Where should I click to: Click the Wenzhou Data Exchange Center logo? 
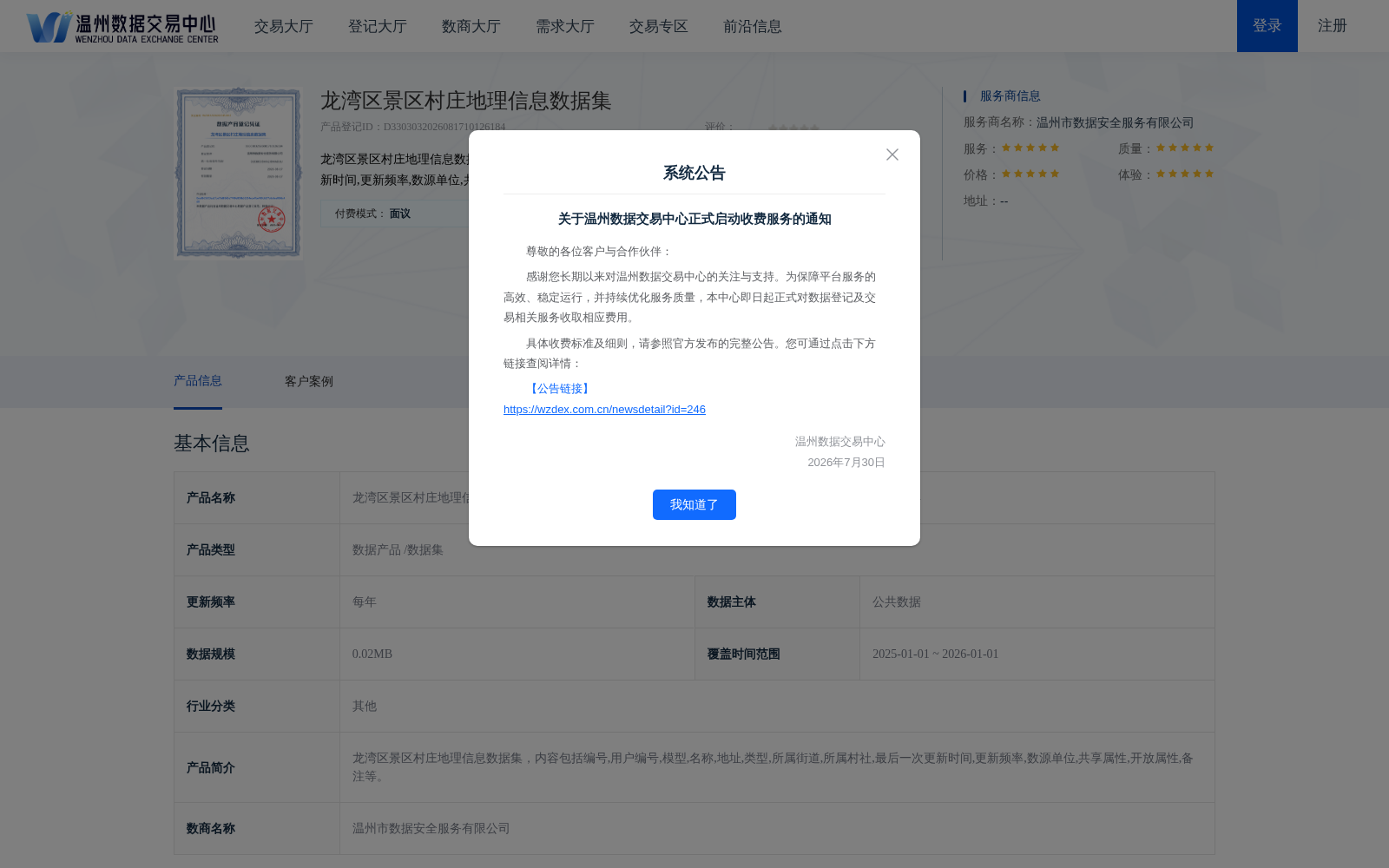122,27
